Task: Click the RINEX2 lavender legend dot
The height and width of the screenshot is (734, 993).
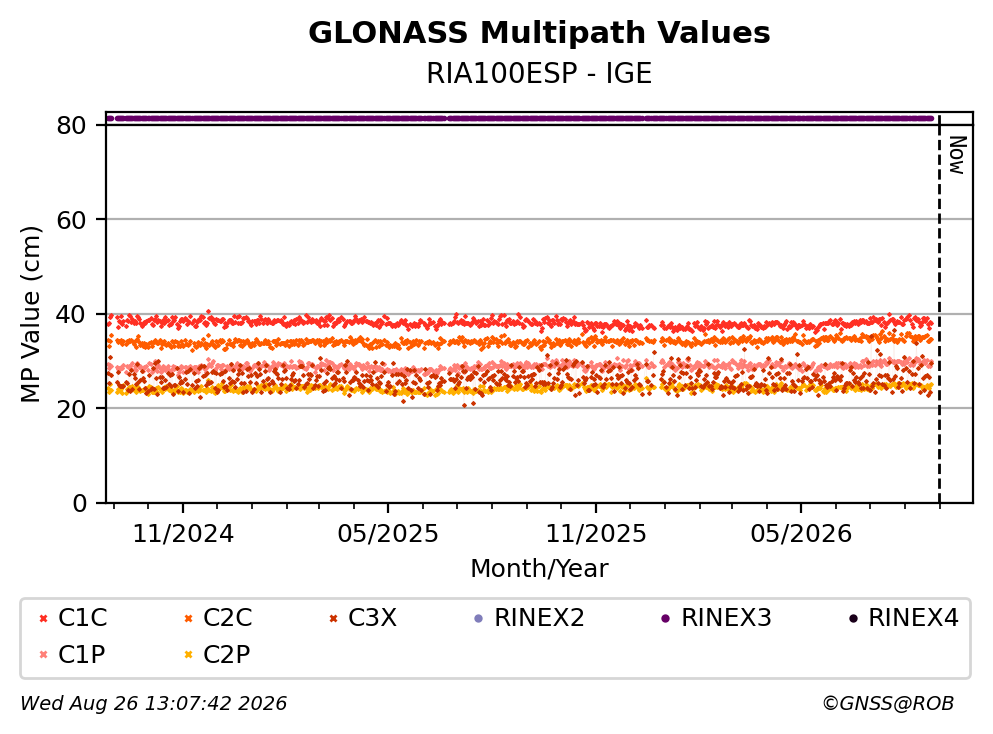Action: pos(479,618)
